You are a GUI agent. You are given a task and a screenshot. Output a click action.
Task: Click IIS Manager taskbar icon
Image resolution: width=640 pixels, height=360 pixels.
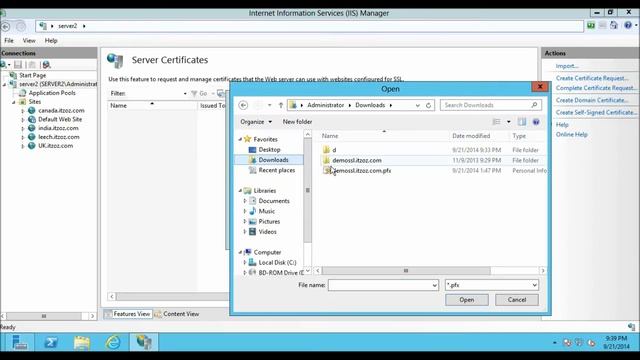point(144,342)
